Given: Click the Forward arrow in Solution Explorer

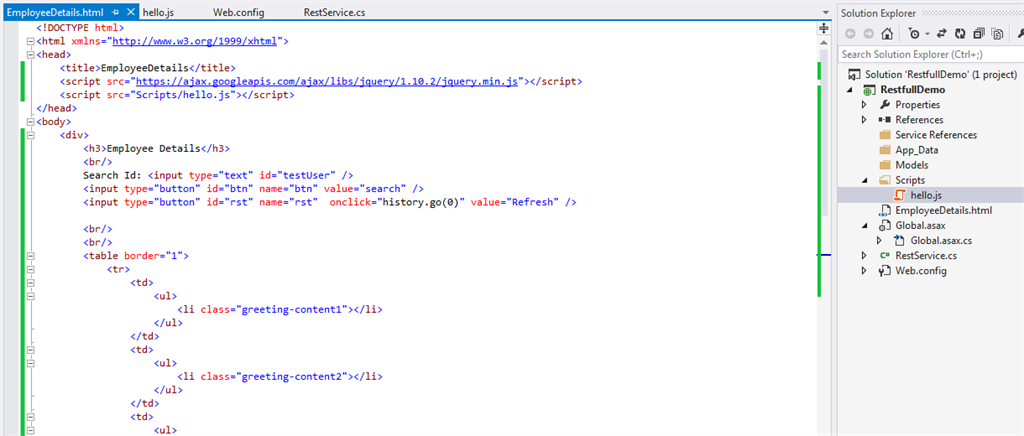Looking at the screenshot, I should (868, 34).
